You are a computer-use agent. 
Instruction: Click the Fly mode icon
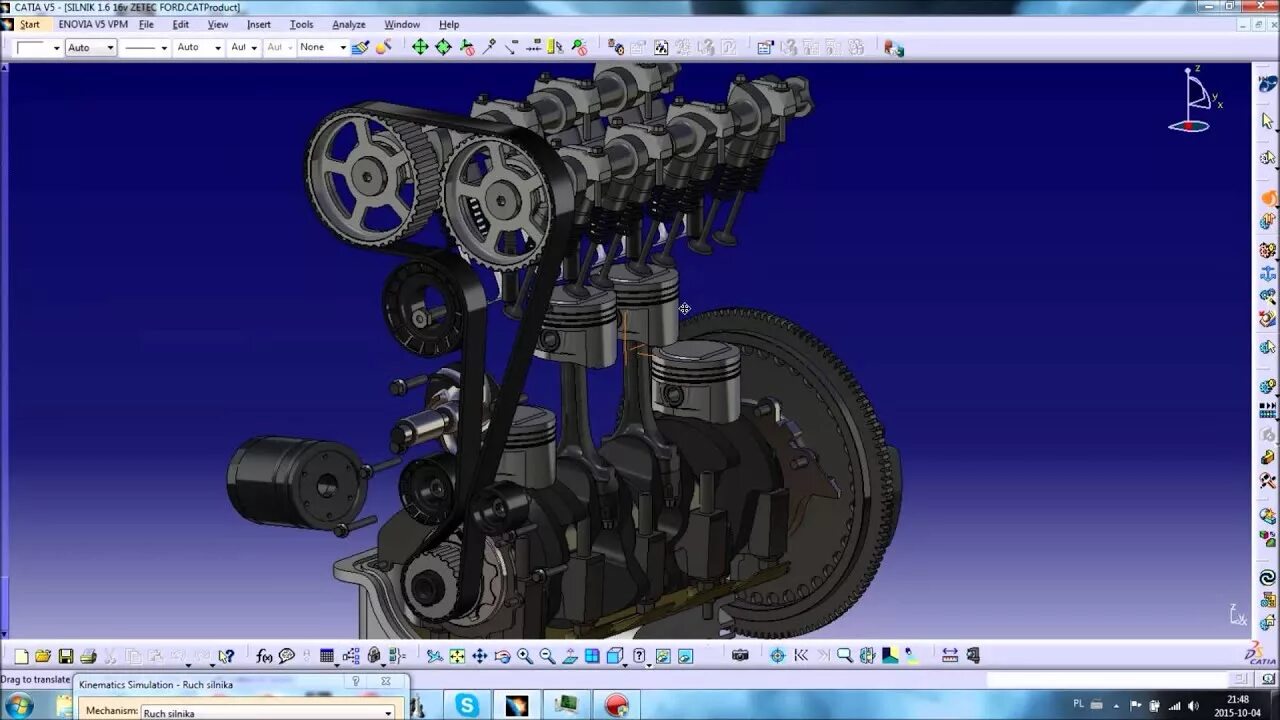434,656
